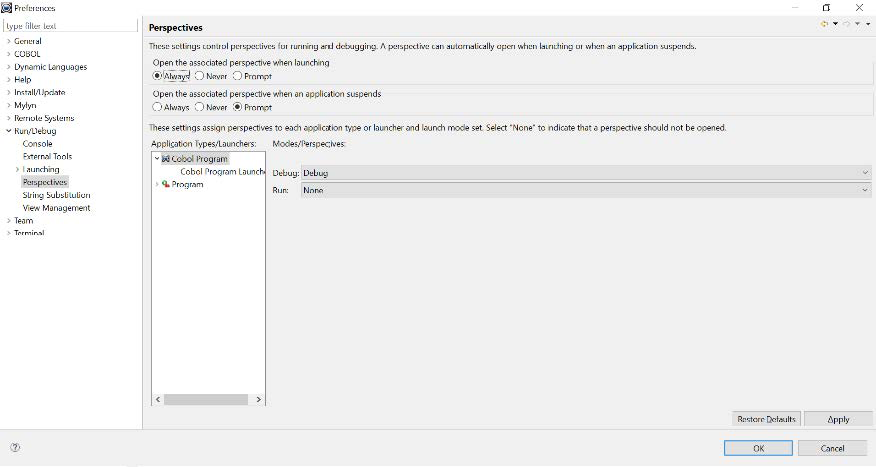Click the forward navigation arrow icon
The width and height of the screenshot is (876, 467).
(846, 24)
